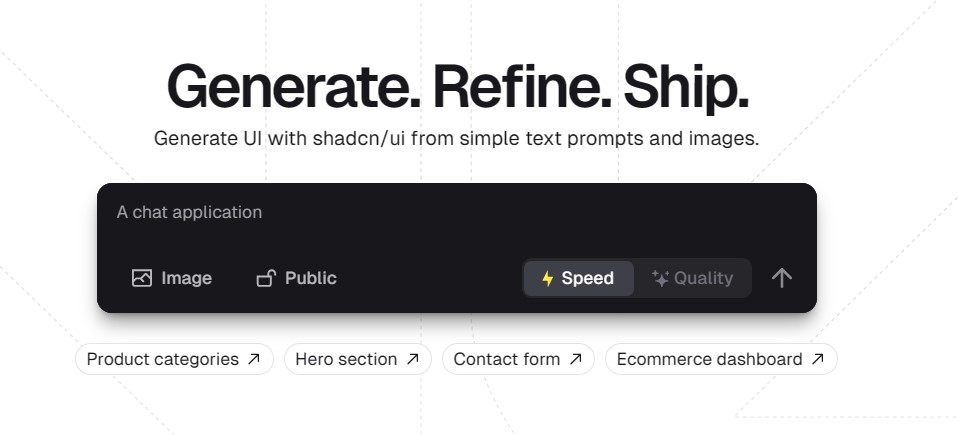Focus the 'A chat application' prompt field

pyautogui.click(x=456, y=220)
